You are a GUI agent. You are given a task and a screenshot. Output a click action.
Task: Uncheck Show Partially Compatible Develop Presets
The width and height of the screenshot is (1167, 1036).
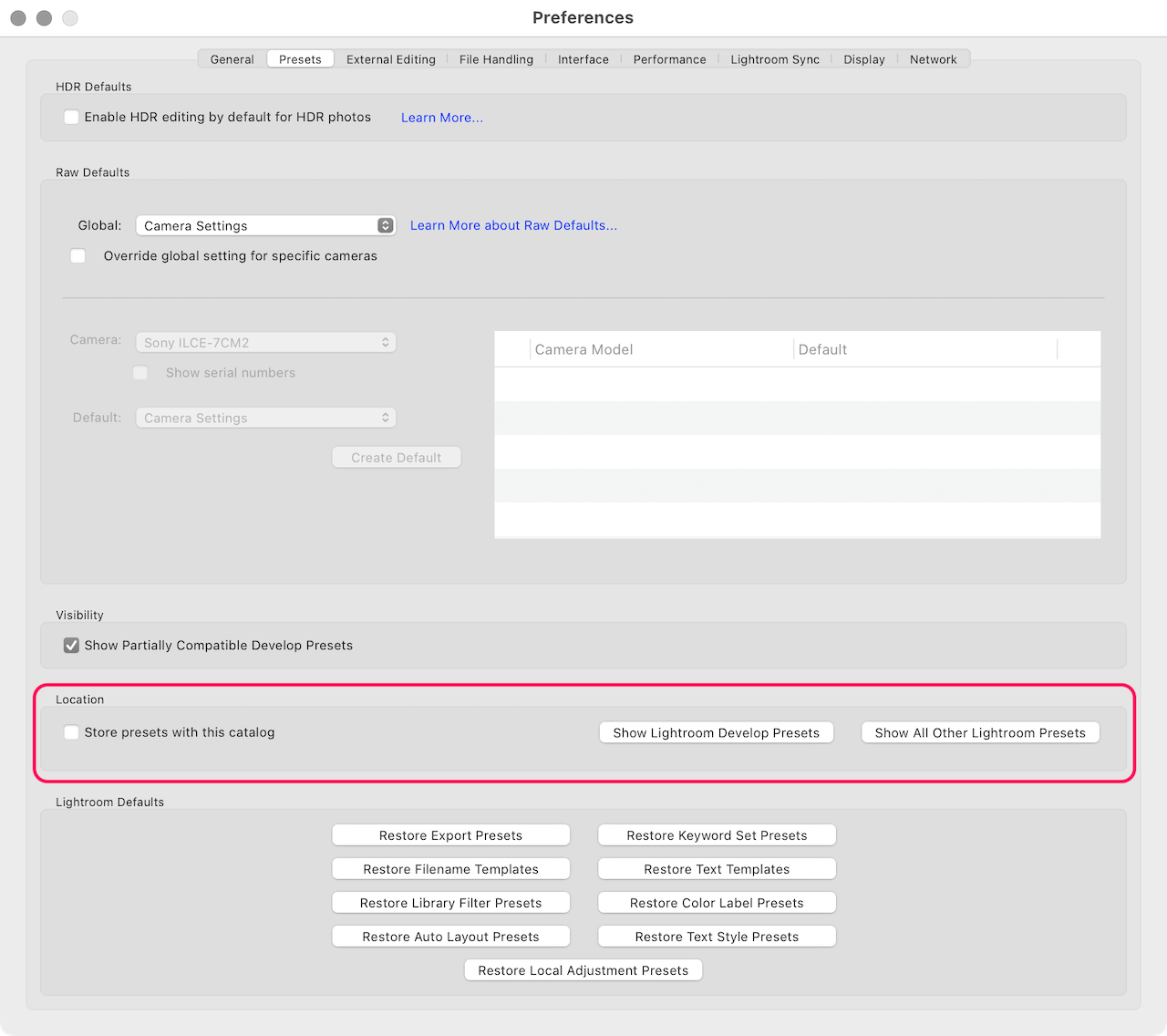[x=71, y=646]
